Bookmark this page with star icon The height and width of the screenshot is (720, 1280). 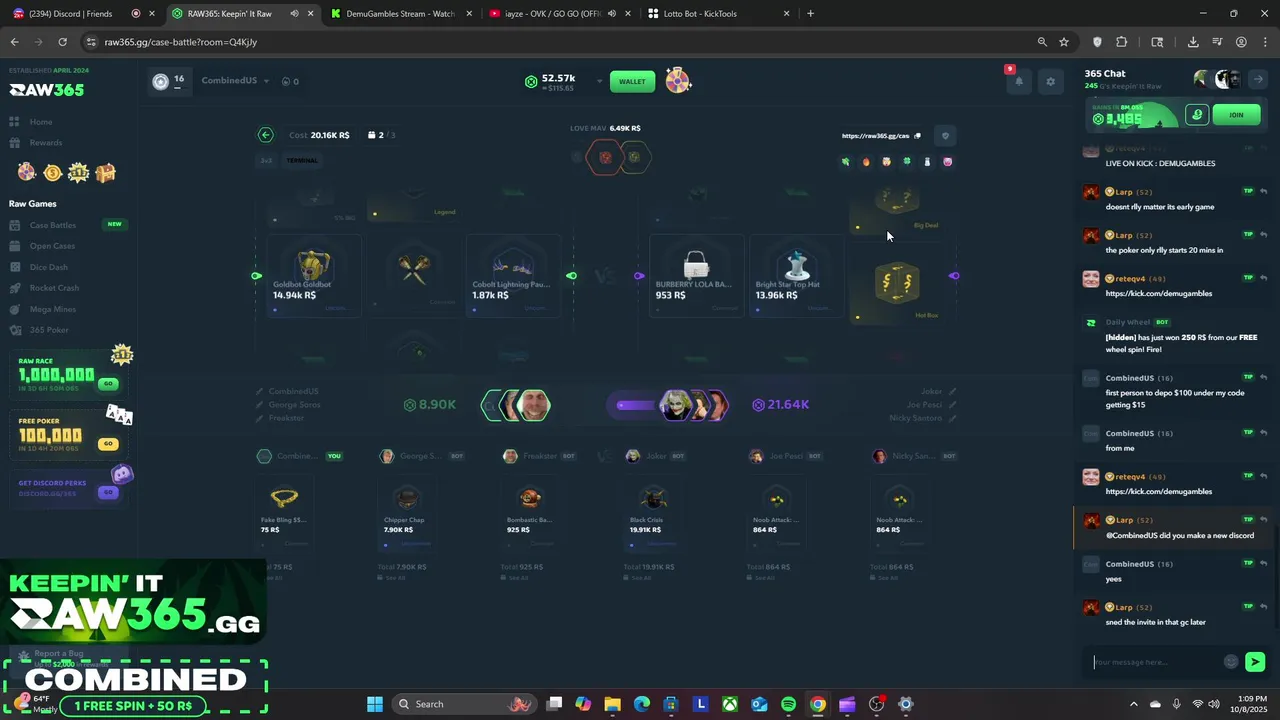tap(1064, 42)
